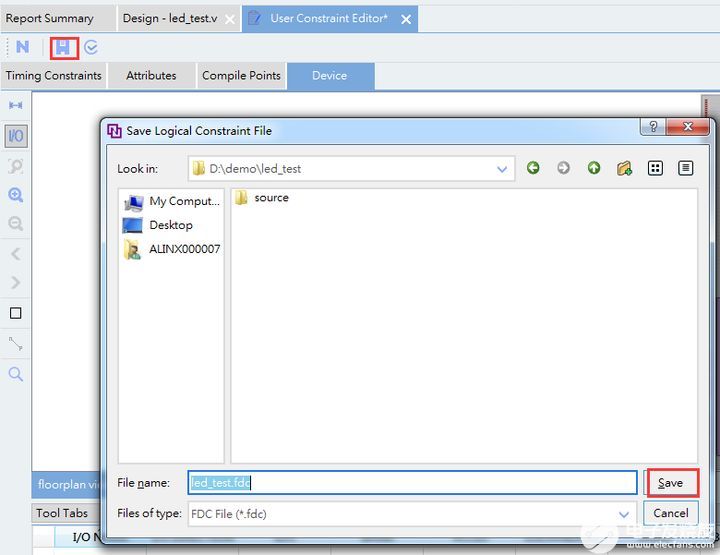Open the Timing Constraints tab

click(54, 76)
